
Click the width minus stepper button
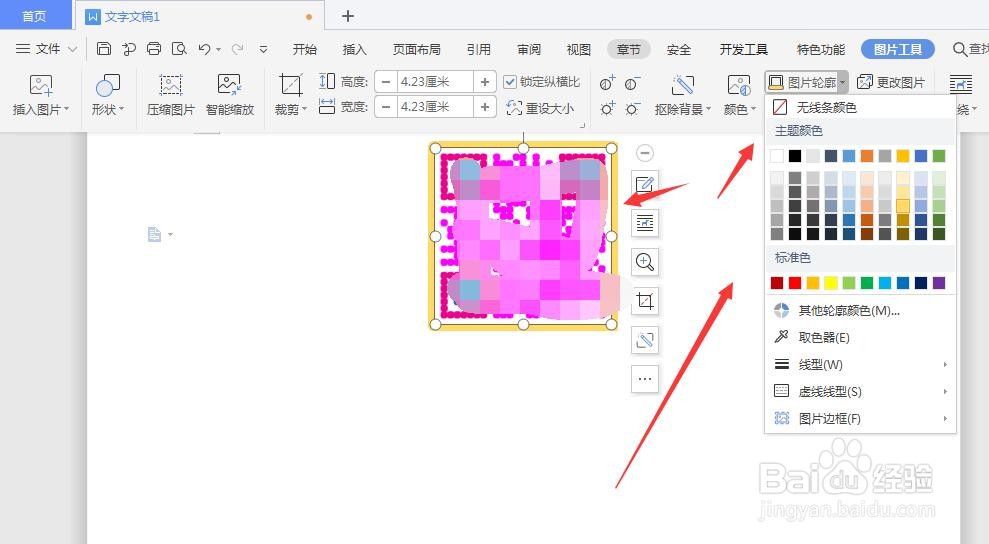[386, 107]
